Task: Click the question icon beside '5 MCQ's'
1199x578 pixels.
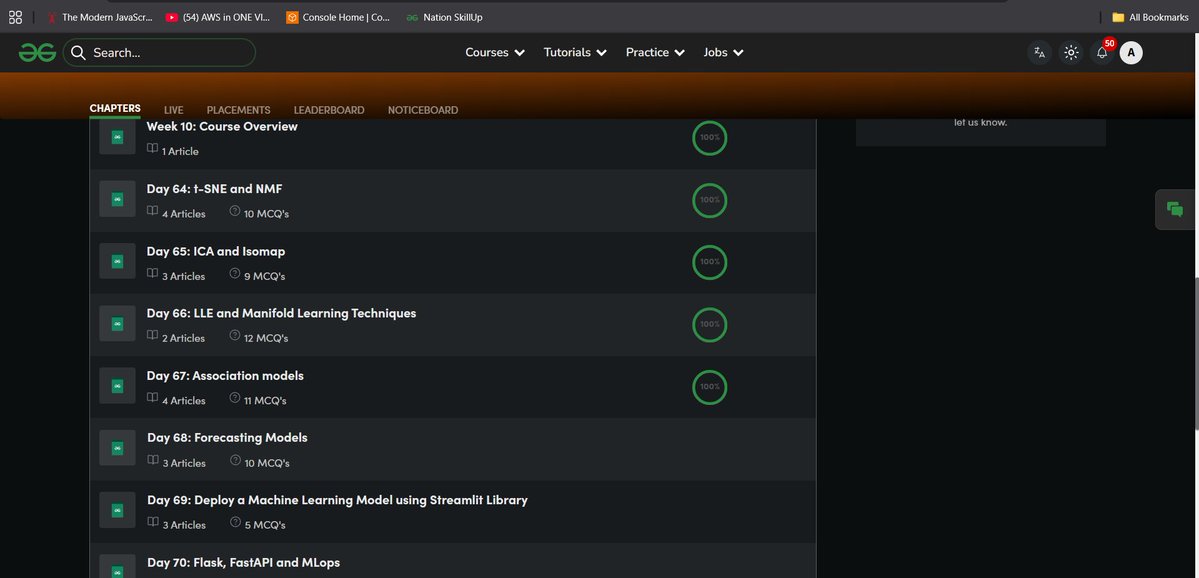Action: (235, 522)
